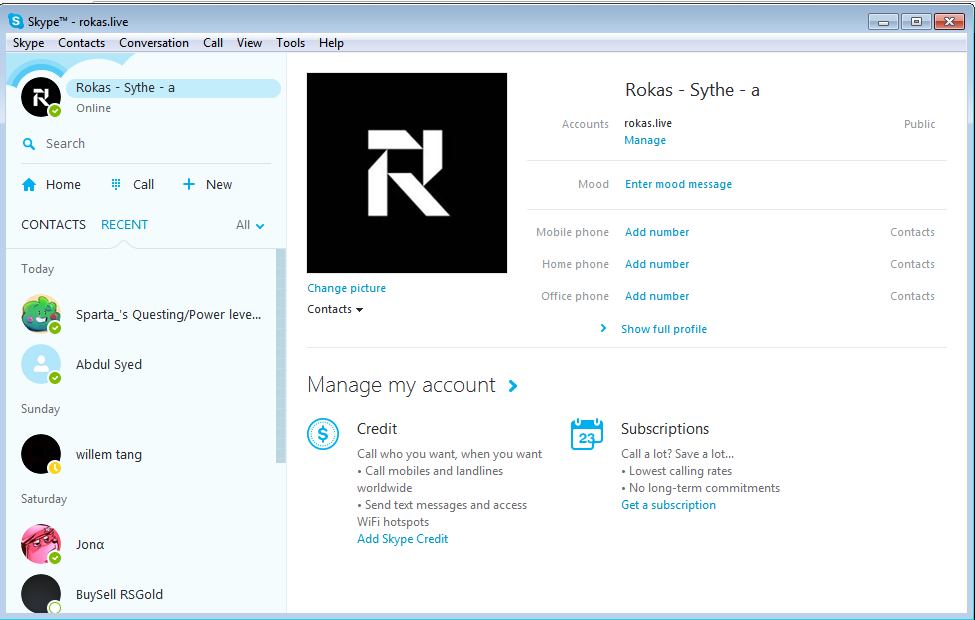Click the green online status badge on own avatar
975x620 pixels.
coord(55,111)
